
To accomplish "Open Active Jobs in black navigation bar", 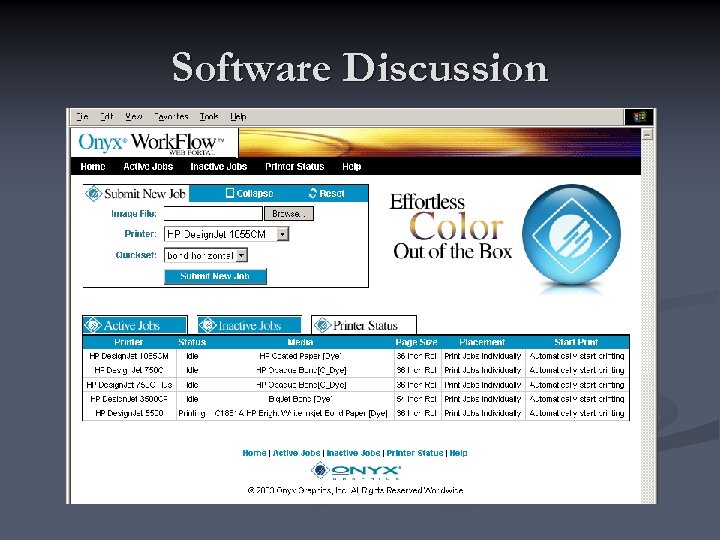I will (x=148, y=167).
